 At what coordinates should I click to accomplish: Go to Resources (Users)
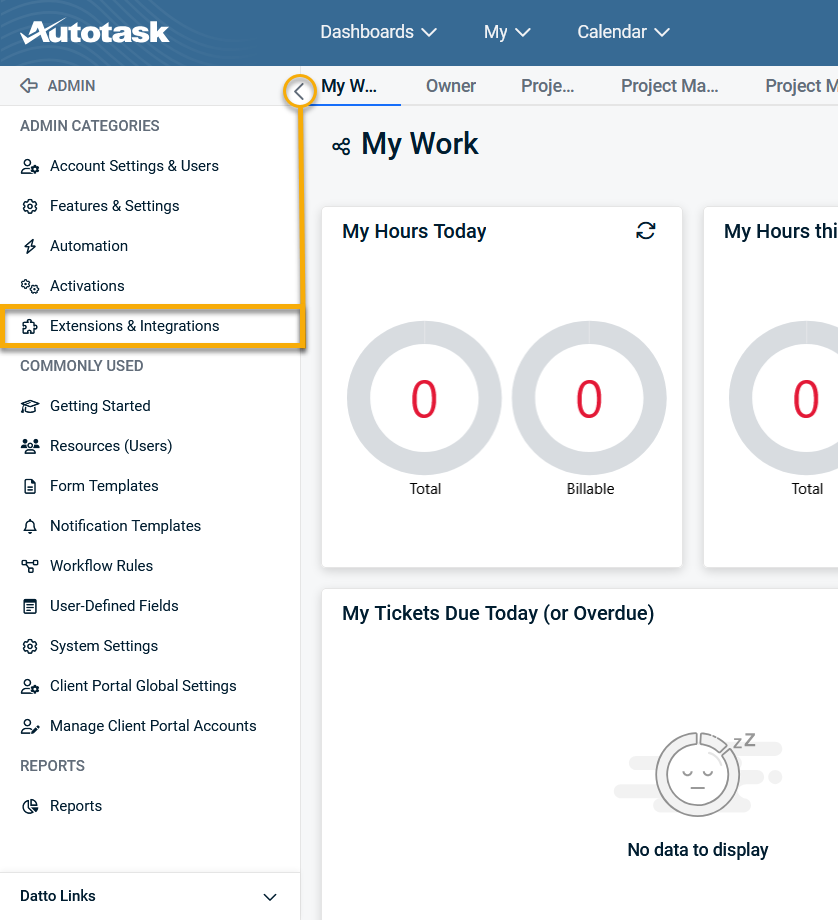111,446
